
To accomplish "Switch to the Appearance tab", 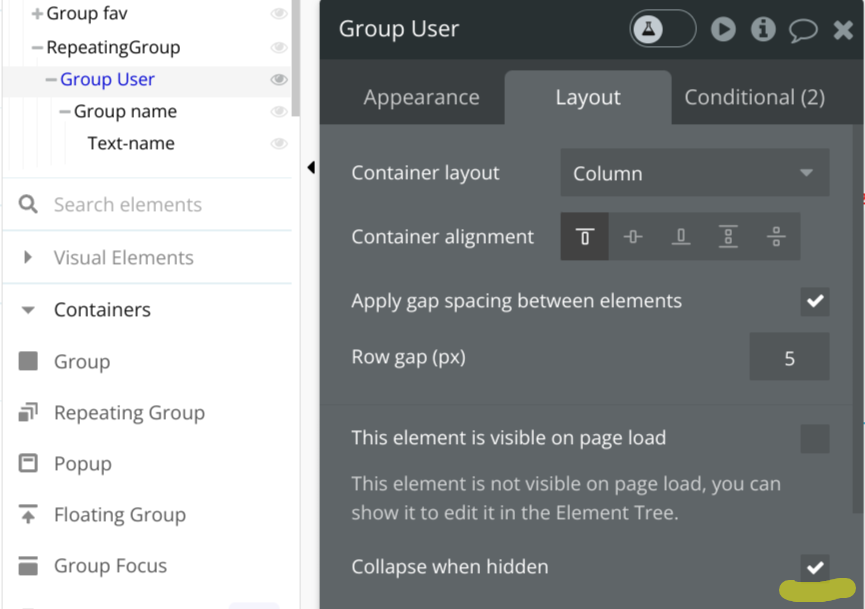I will click(x=421, y=97).
